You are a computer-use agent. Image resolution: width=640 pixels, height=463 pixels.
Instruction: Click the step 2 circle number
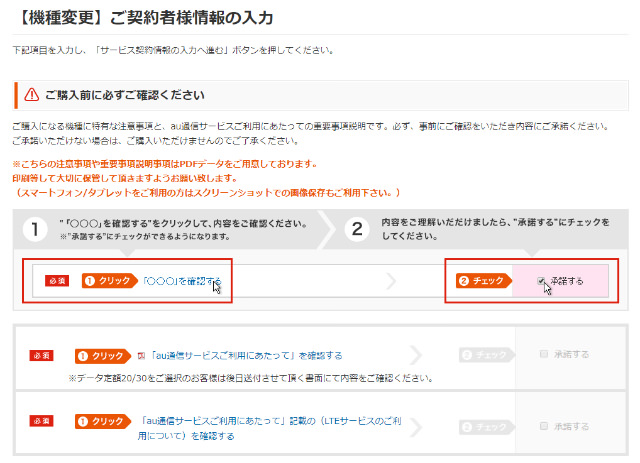357,229
